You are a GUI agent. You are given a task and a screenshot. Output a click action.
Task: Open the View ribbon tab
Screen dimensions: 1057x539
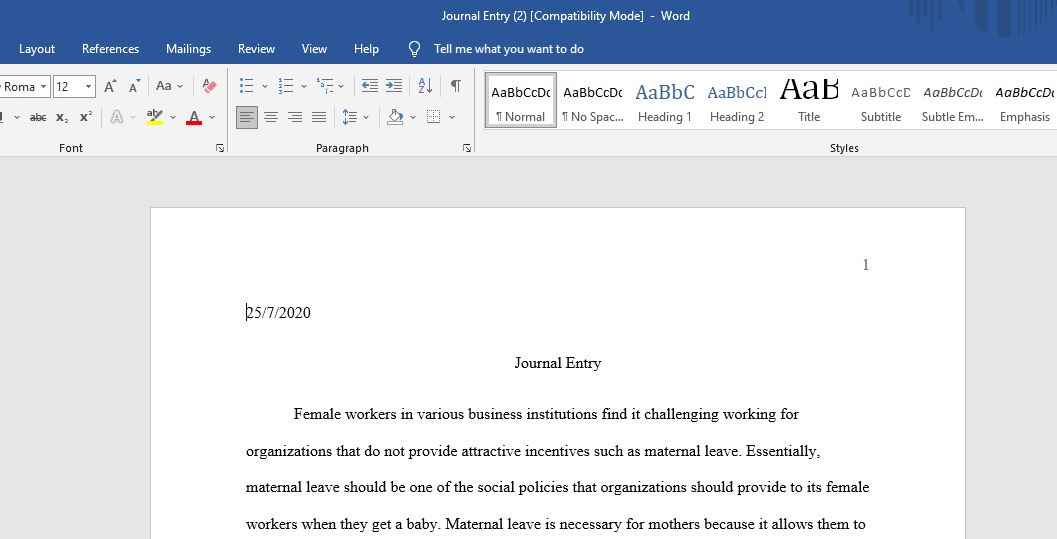[314, 49]
